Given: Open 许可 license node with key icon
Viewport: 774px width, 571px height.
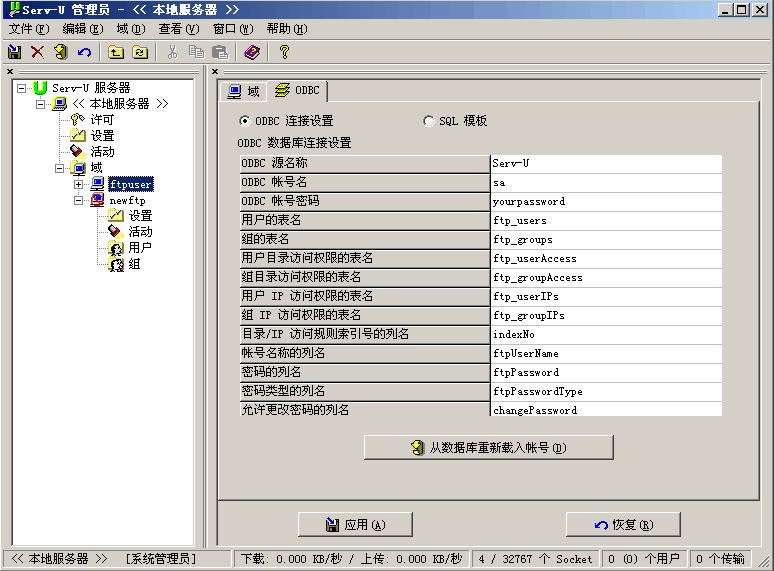Looking at the screenshot, I should (102, 120).
